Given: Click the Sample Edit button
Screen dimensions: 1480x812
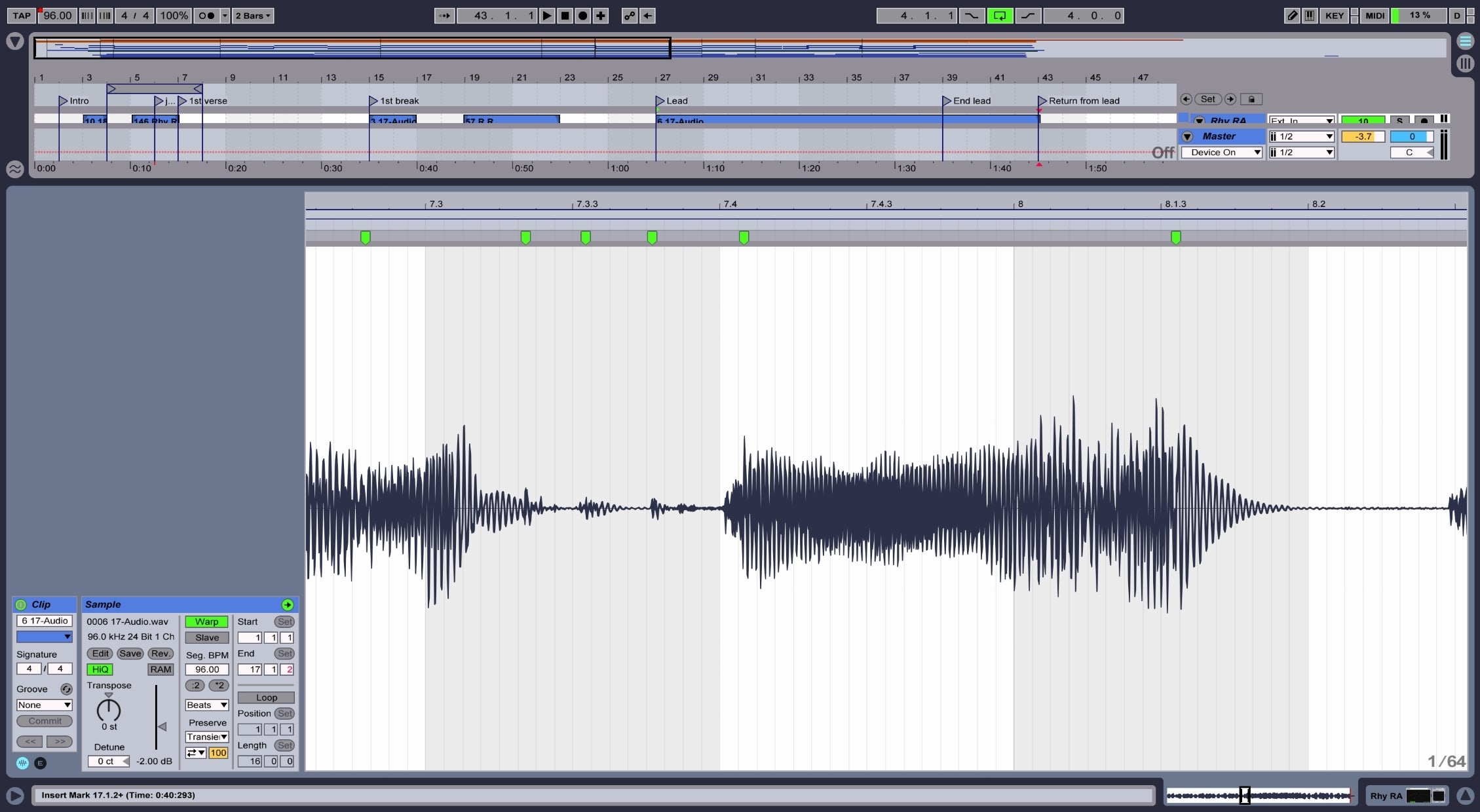Looking at the screenshot, I should (x=100, y=654).
